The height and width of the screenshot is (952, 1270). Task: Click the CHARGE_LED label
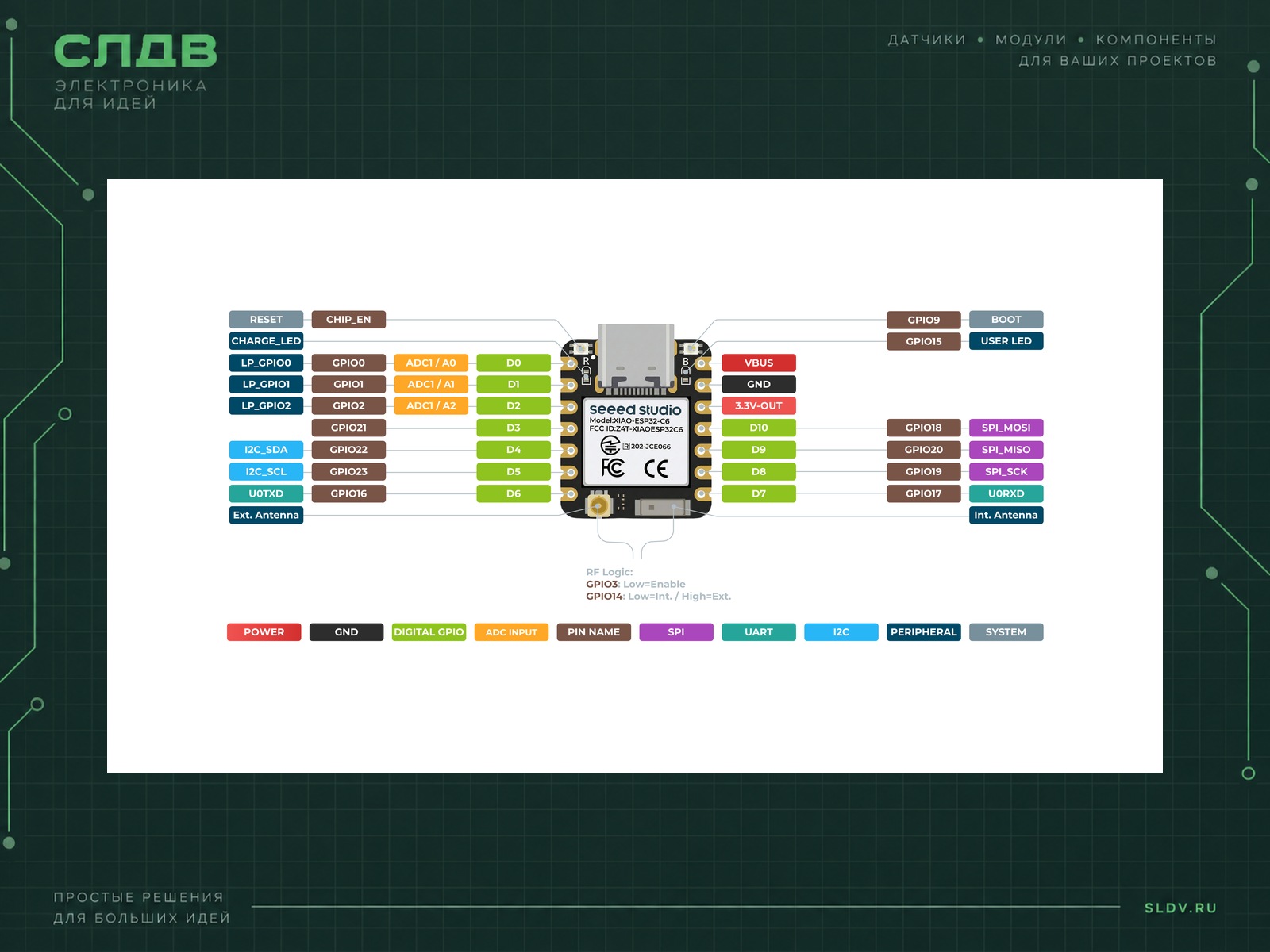click(x=266, y=341)
